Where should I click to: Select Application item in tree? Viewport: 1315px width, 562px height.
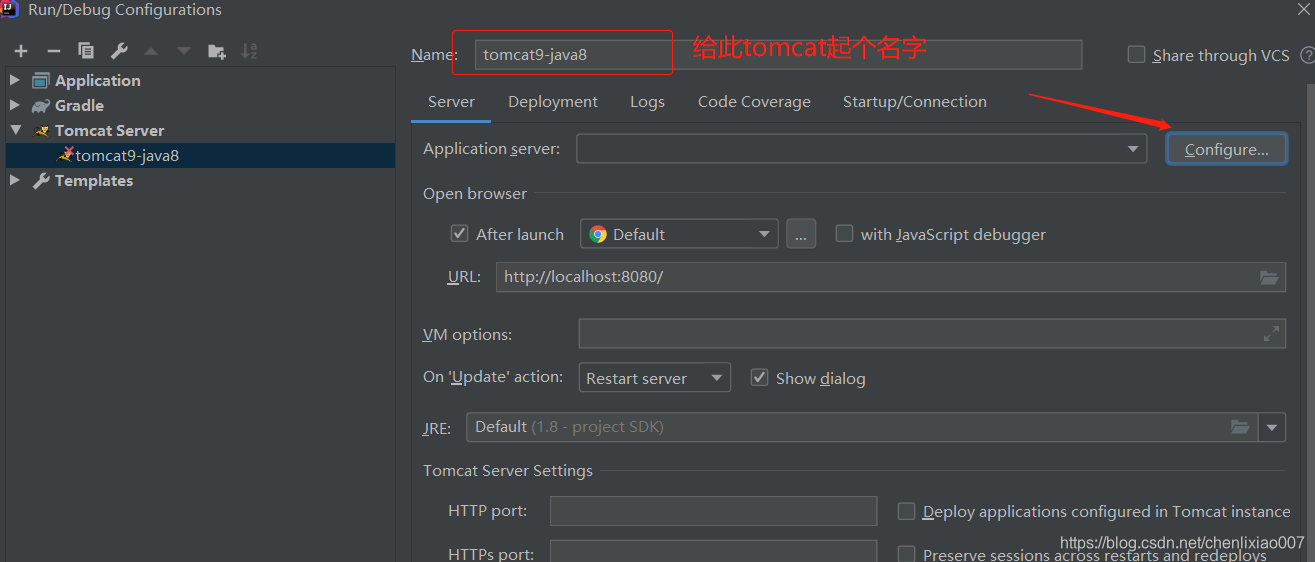pyautogui.click(x=98, y=80)
